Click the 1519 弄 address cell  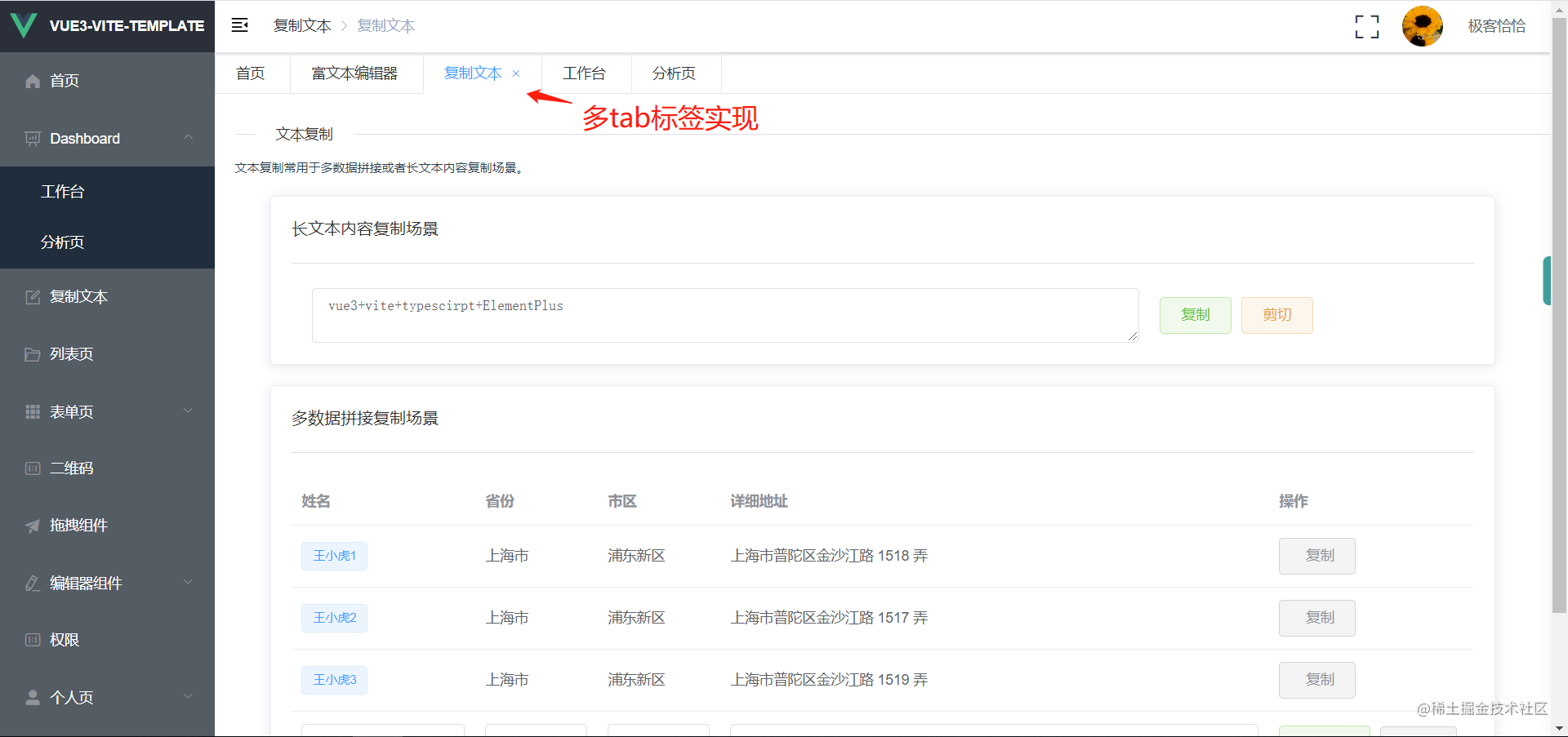pos(829,680)
